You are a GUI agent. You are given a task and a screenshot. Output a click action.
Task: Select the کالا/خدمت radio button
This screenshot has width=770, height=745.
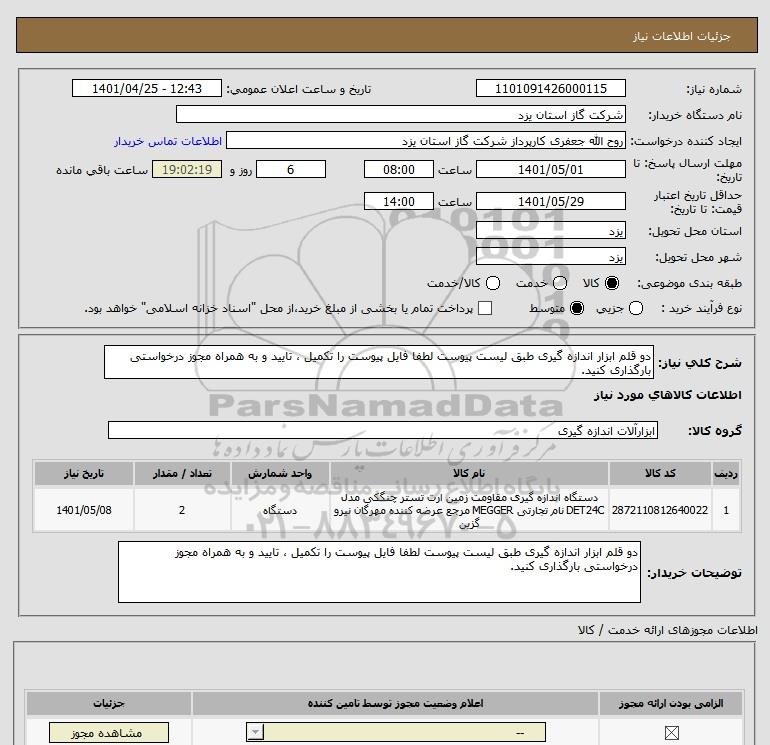[x=493, y=283]
